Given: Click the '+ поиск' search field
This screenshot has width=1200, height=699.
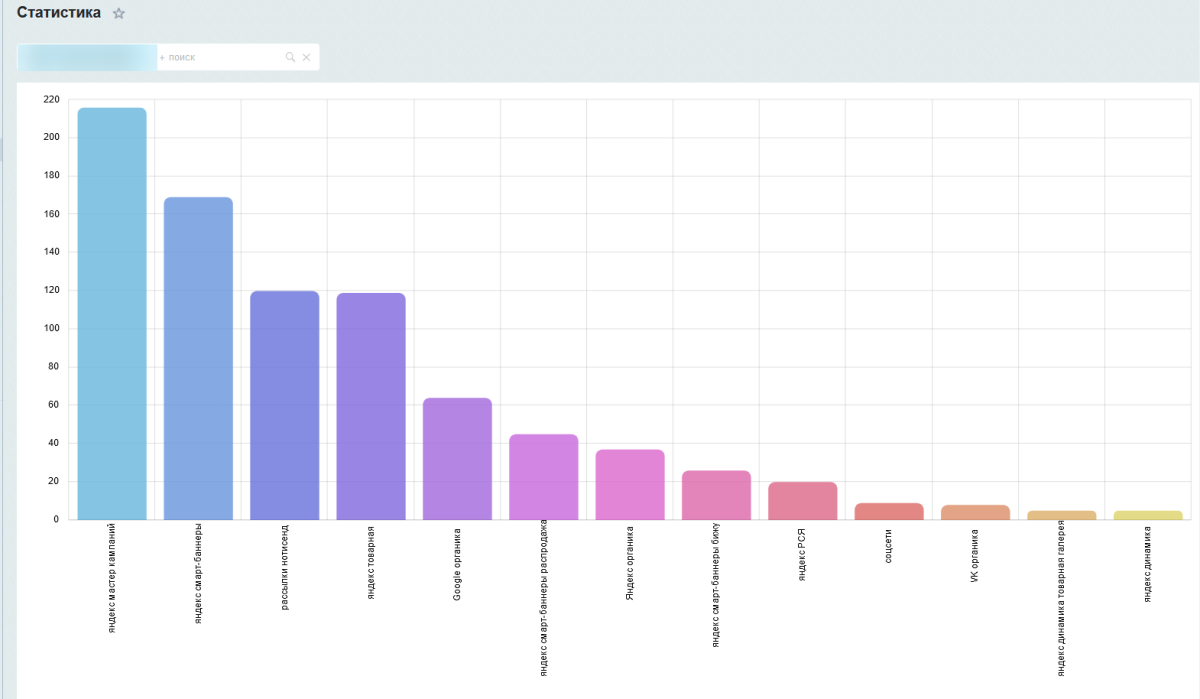Looking at the screenshot, I should coord(220,58).
